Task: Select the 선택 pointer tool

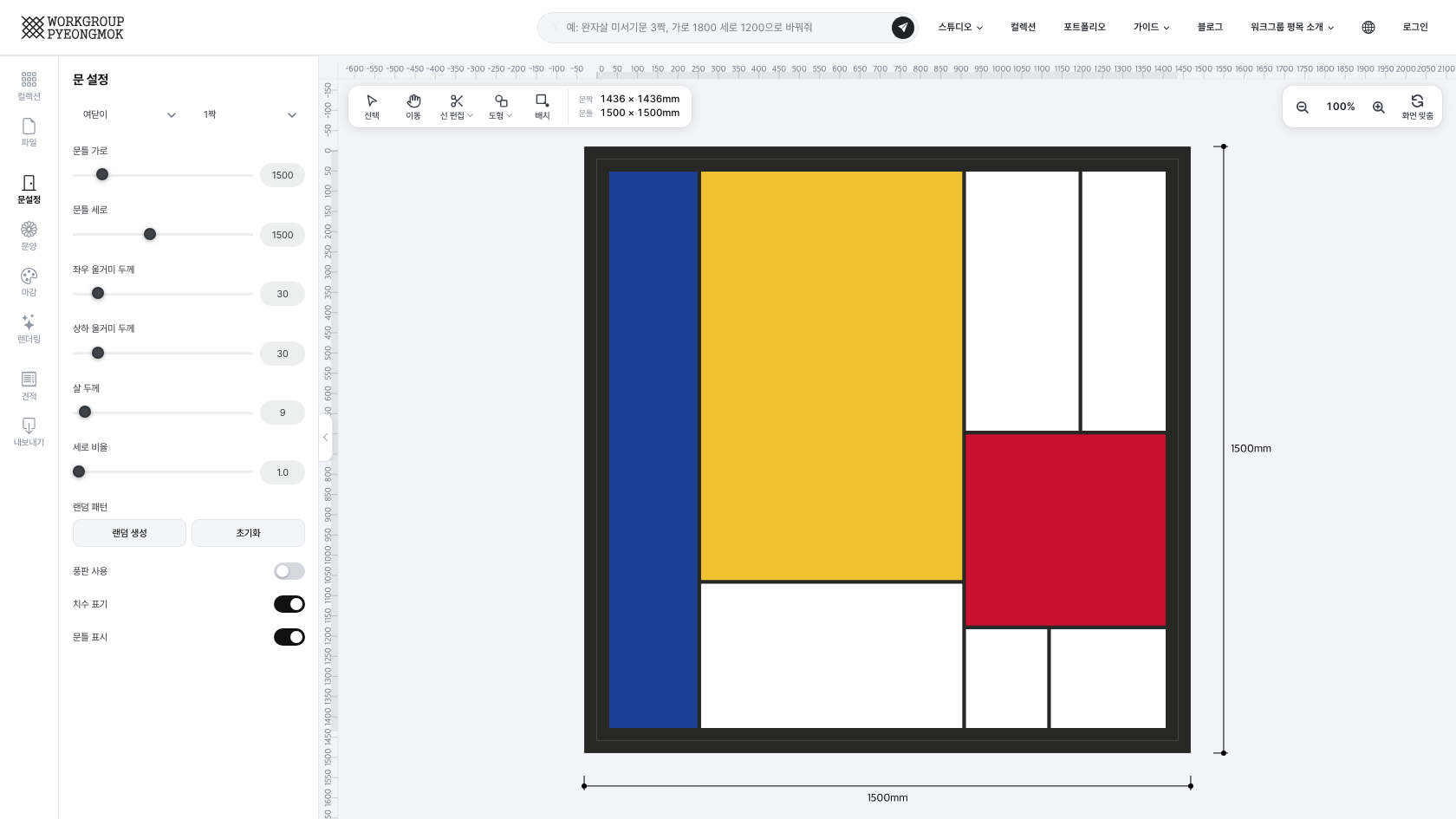Action: coord(372,107)
